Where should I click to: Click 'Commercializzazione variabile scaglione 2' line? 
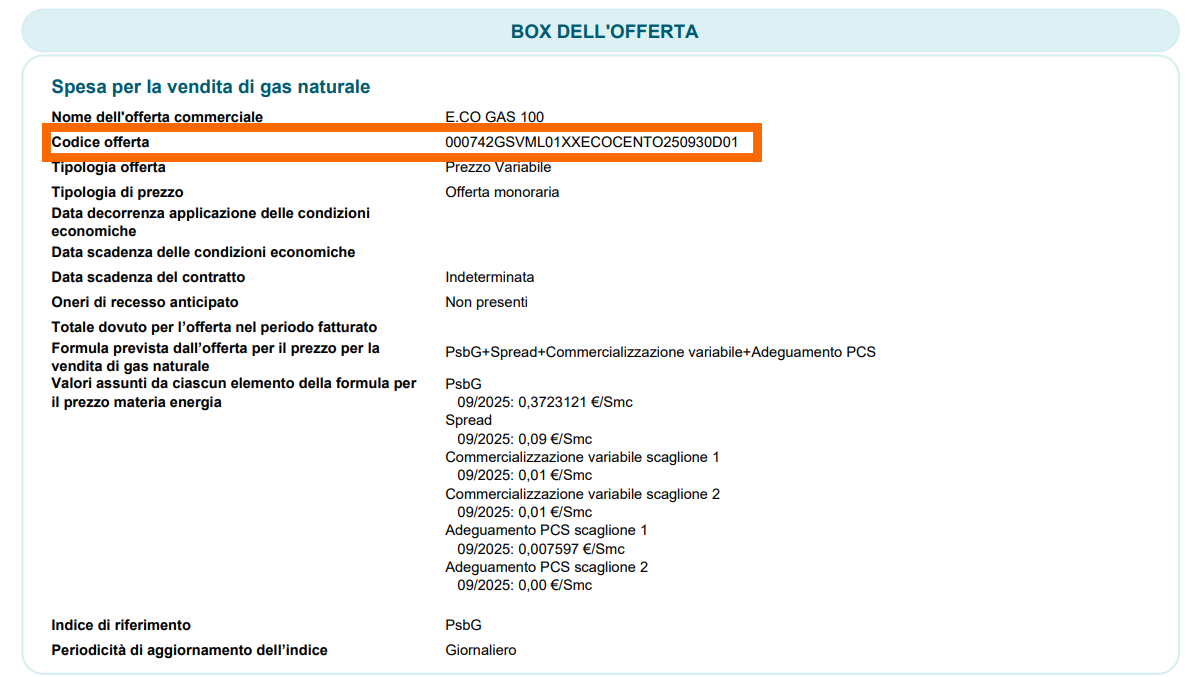pos(582,494)
